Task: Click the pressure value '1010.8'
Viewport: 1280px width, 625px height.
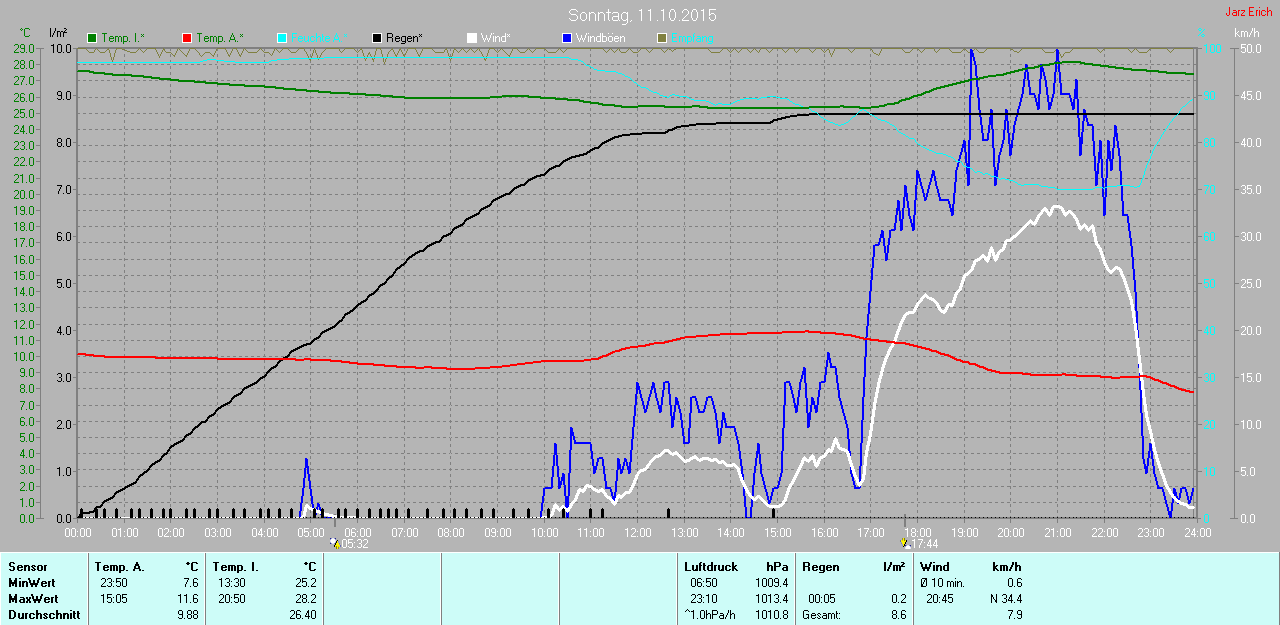Action: (x=771, y=615)
